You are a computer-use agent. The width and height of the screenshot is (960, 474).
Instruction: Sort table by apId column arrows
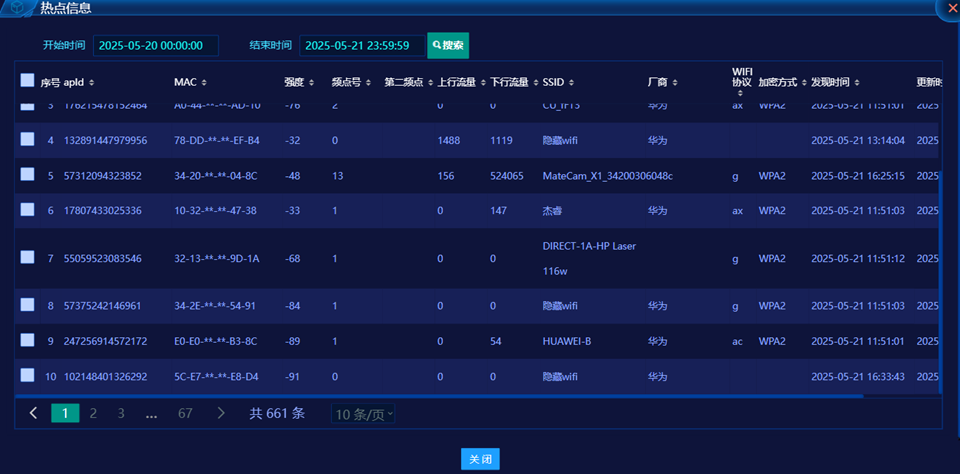(x=91, y=83)
